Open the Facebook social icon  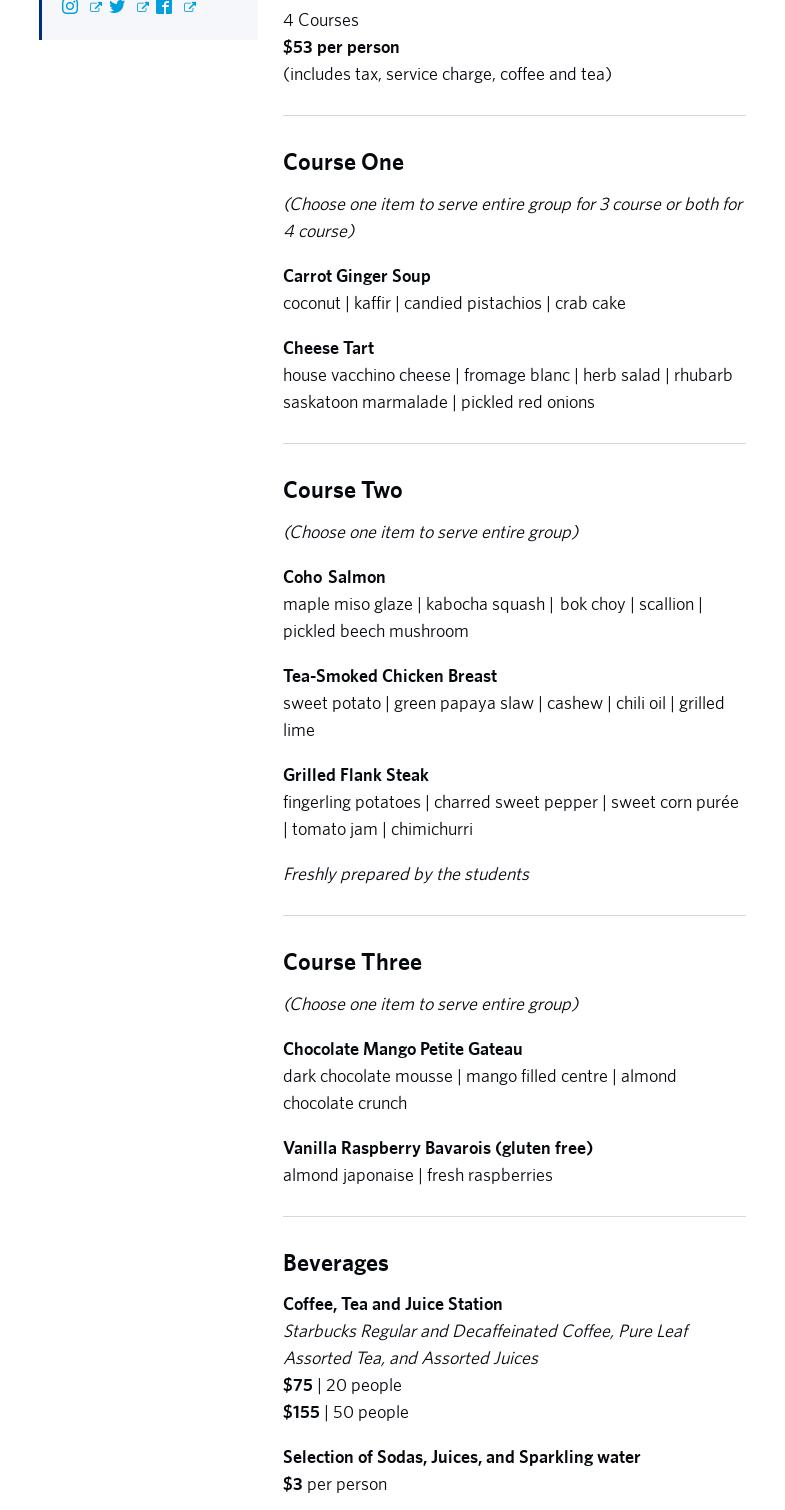pos(164,6)
